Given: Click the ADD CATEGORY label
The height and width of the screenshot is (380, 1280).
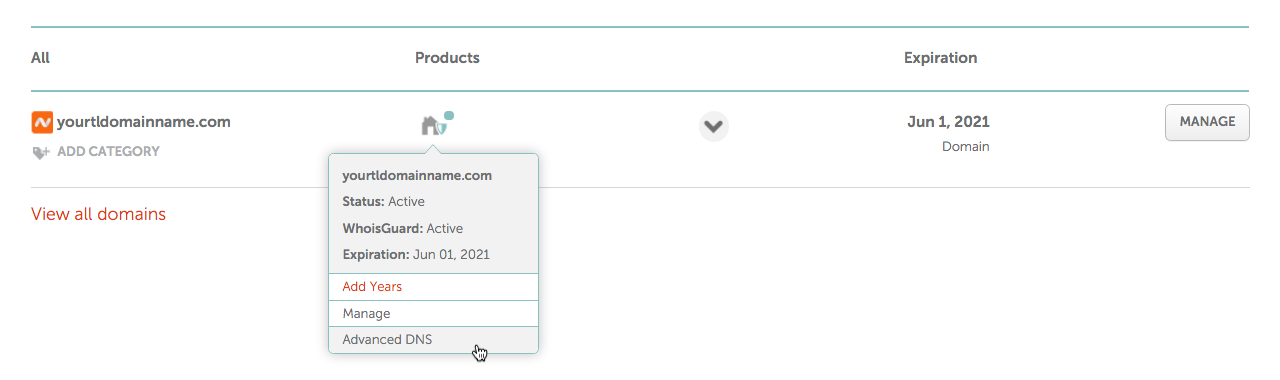Looking at the screenshot, I should [x=107, y=152].
